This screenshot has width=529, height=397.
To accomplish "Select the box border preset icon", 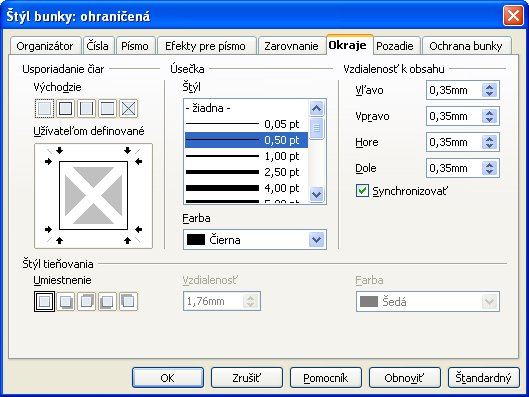I will tap(65, 109).
